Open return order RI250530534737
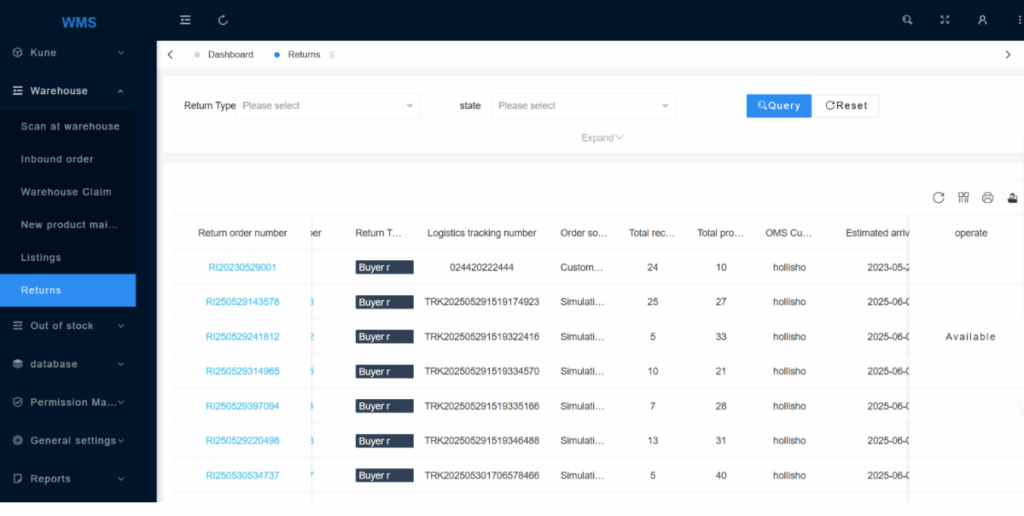This screenshot has height=516, width=1024. 242,475
